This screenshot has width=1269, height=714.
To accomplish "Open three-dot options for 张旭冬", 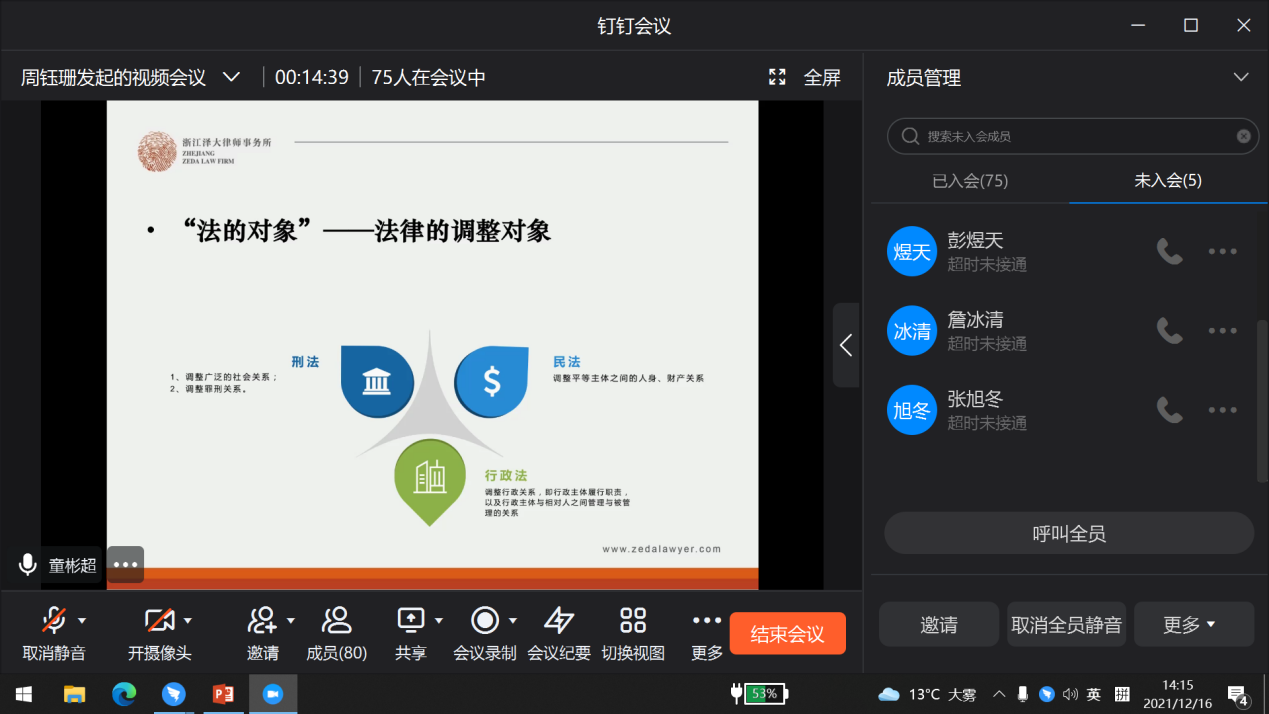I will tap(1222, 409).
